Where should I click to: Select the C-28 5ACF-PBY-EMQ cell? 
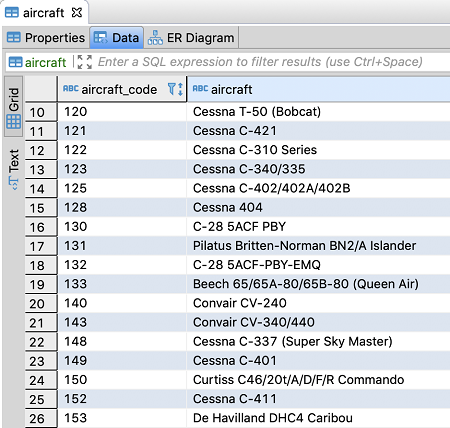point(318,265)
